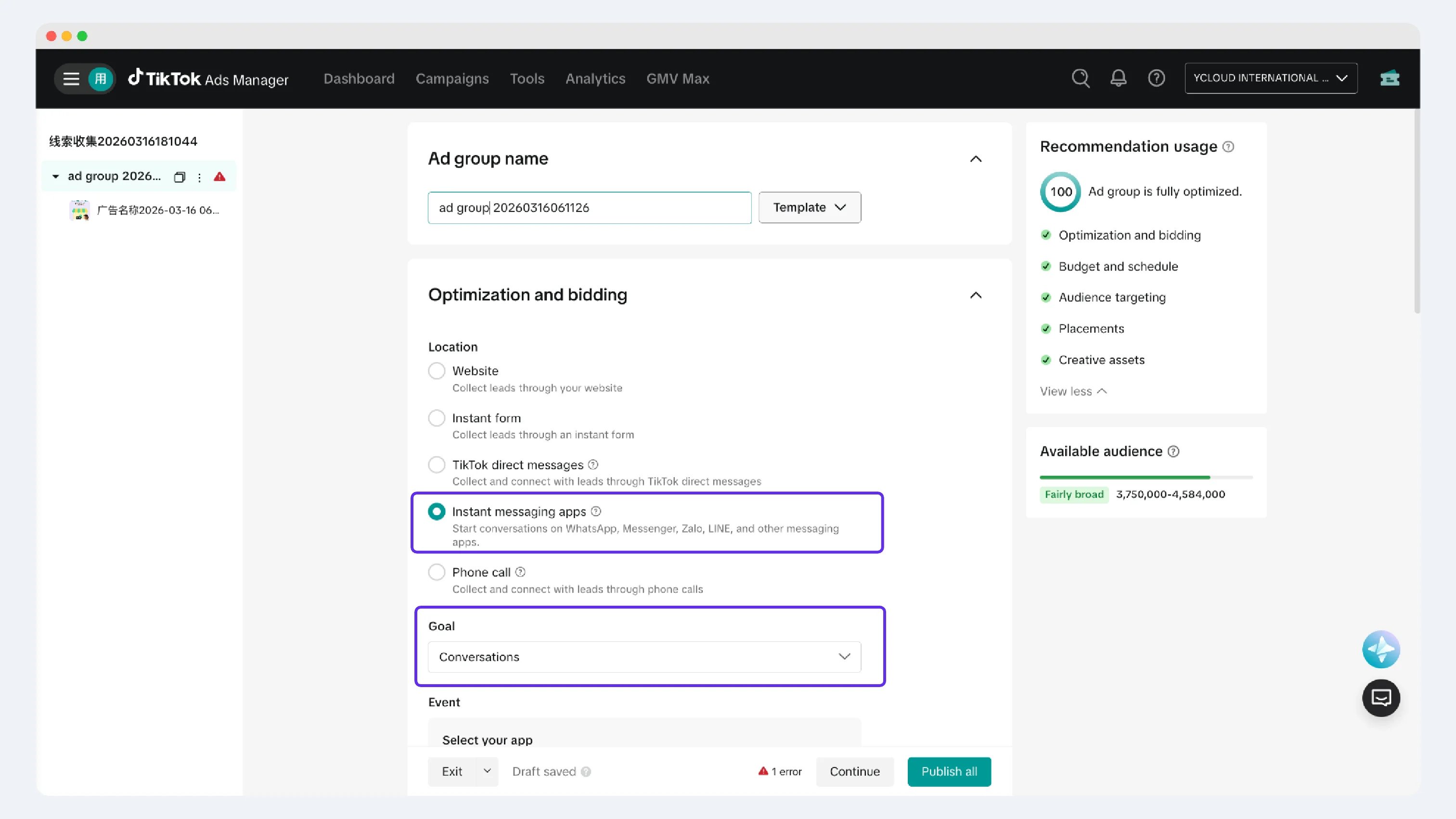This screenshot has width=1456, height=819.
Task: Open the ad group three-dot menu
Action: pos(200,177)
